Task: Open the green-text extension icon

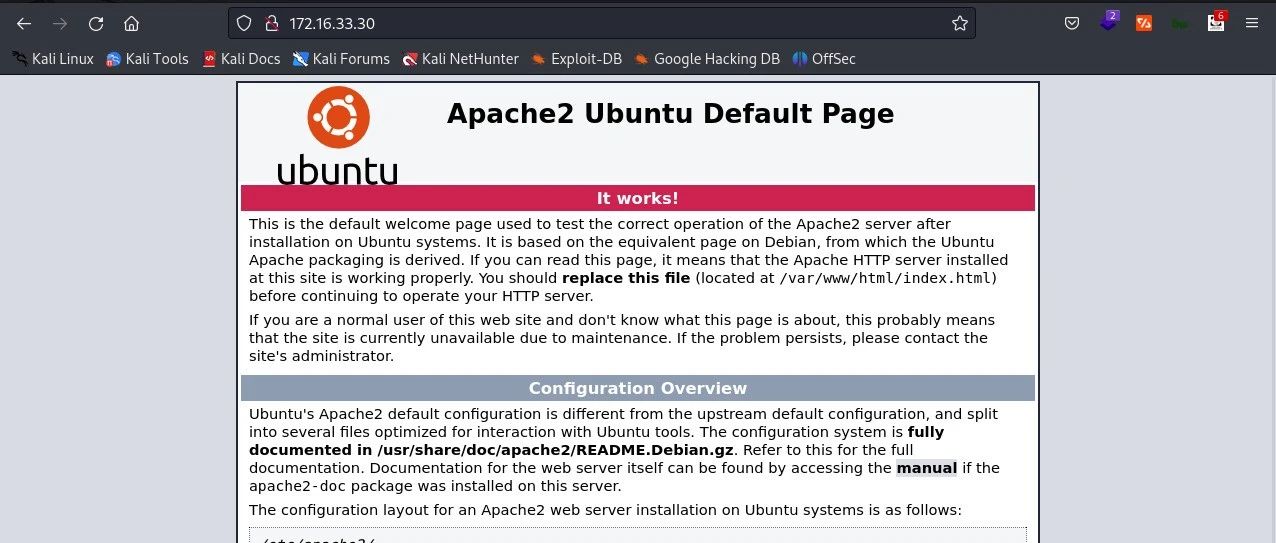Action: pos(1180,23)
